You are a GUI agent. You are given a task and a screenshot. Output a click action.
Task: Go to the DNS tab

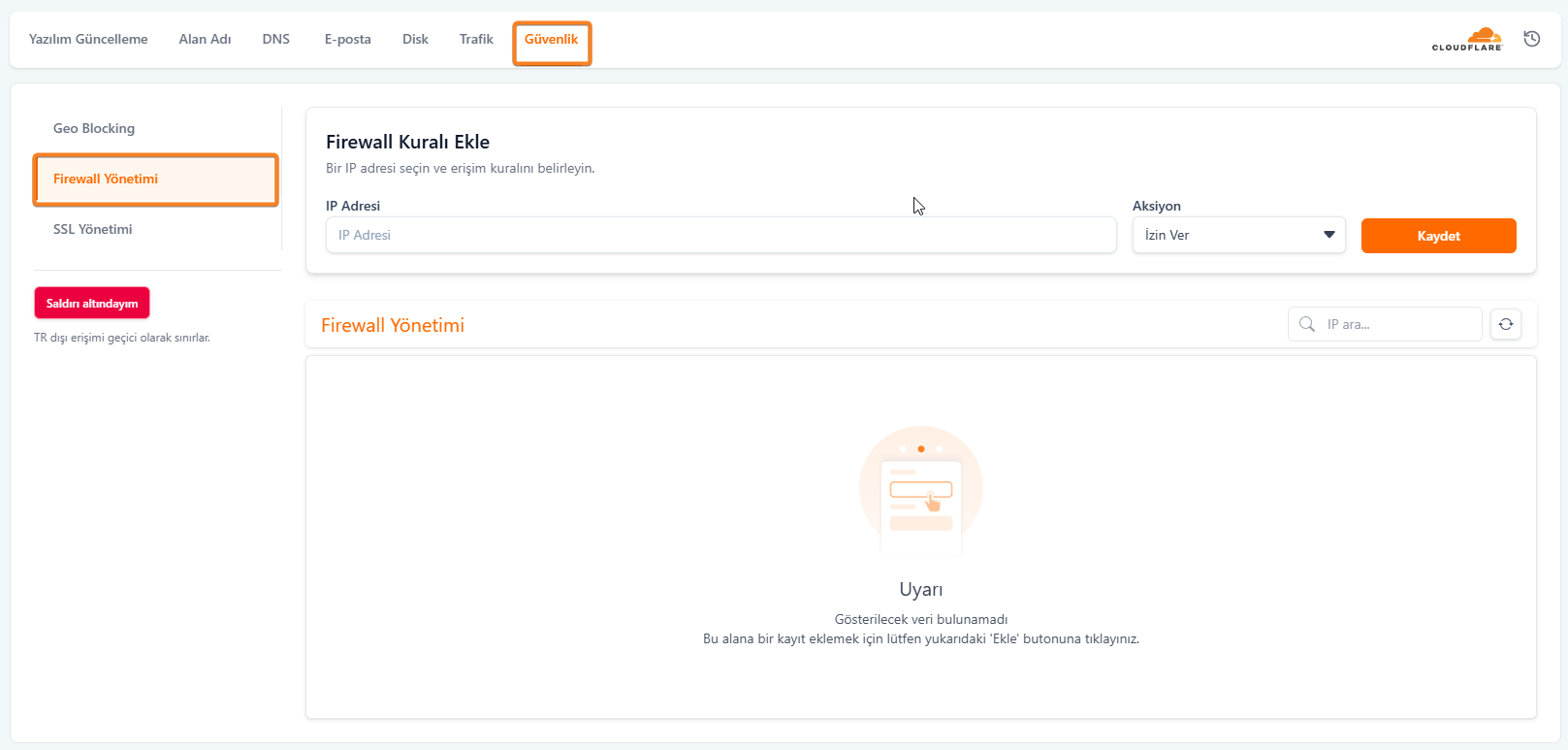point(276,39)
